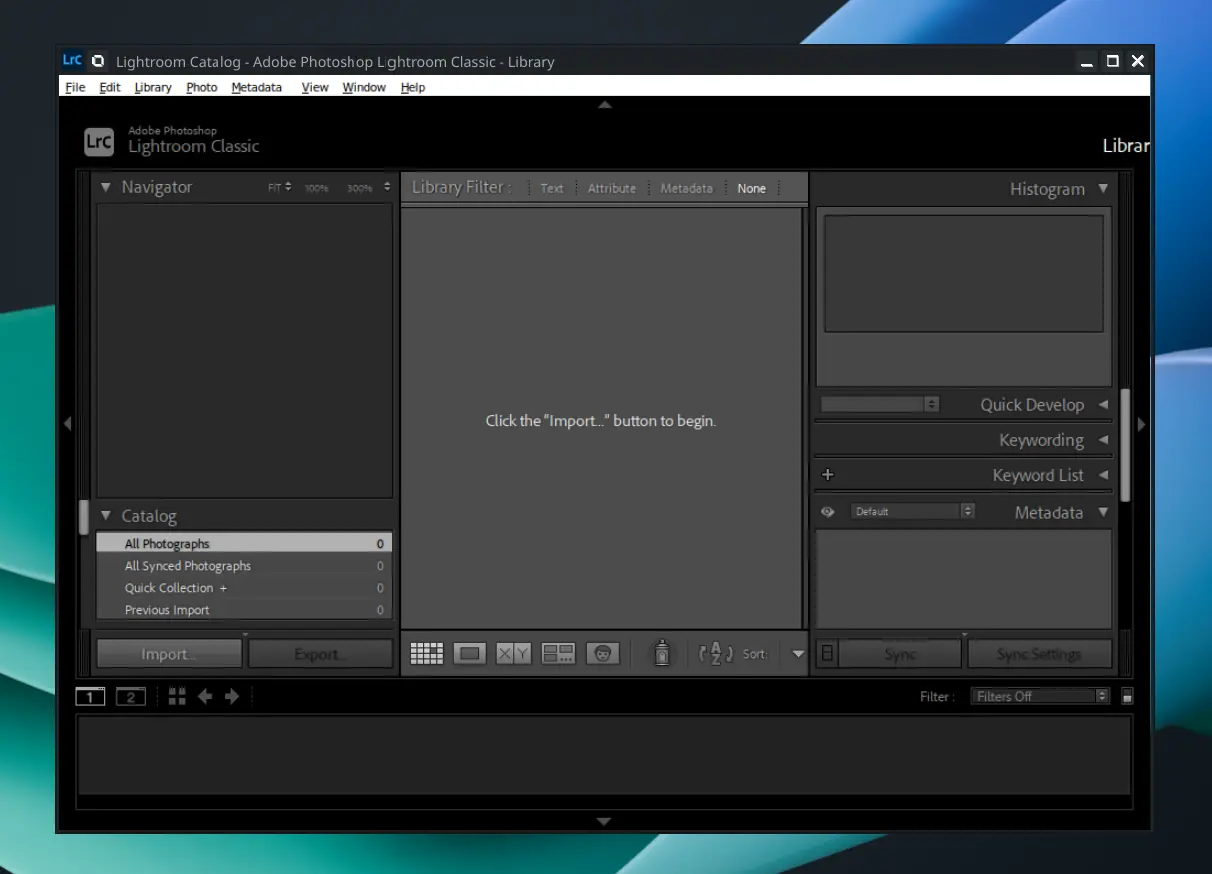
Task: Open the Filters Off dropdown
Action: pos(1039,697)
